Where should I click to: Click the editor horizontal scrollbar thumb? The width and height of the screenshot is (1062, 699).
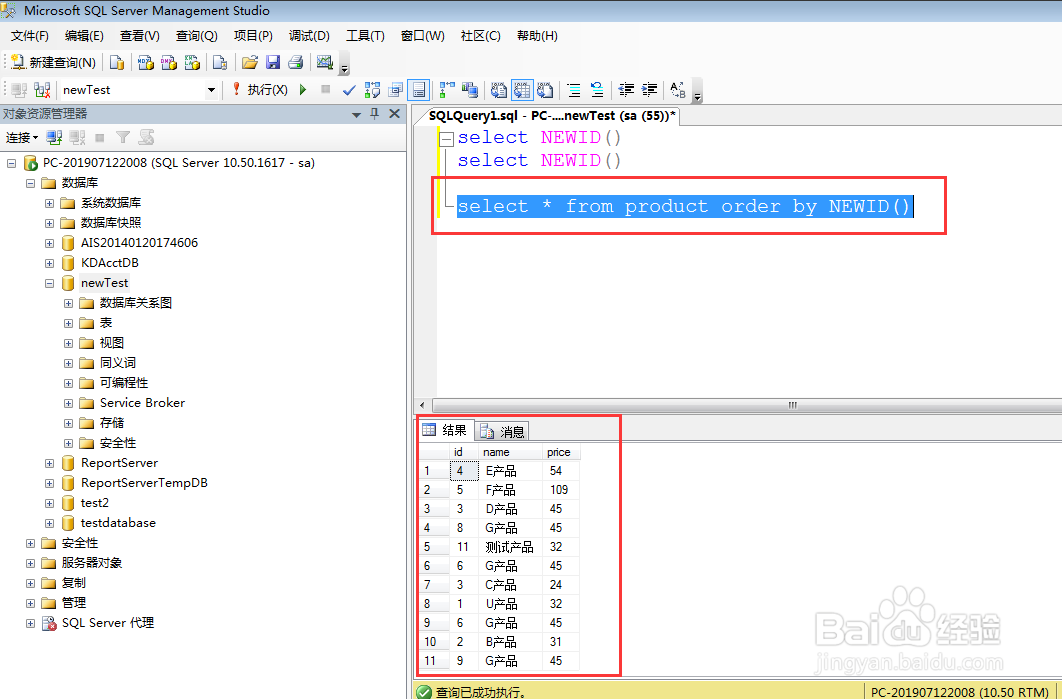coord(792,405)
